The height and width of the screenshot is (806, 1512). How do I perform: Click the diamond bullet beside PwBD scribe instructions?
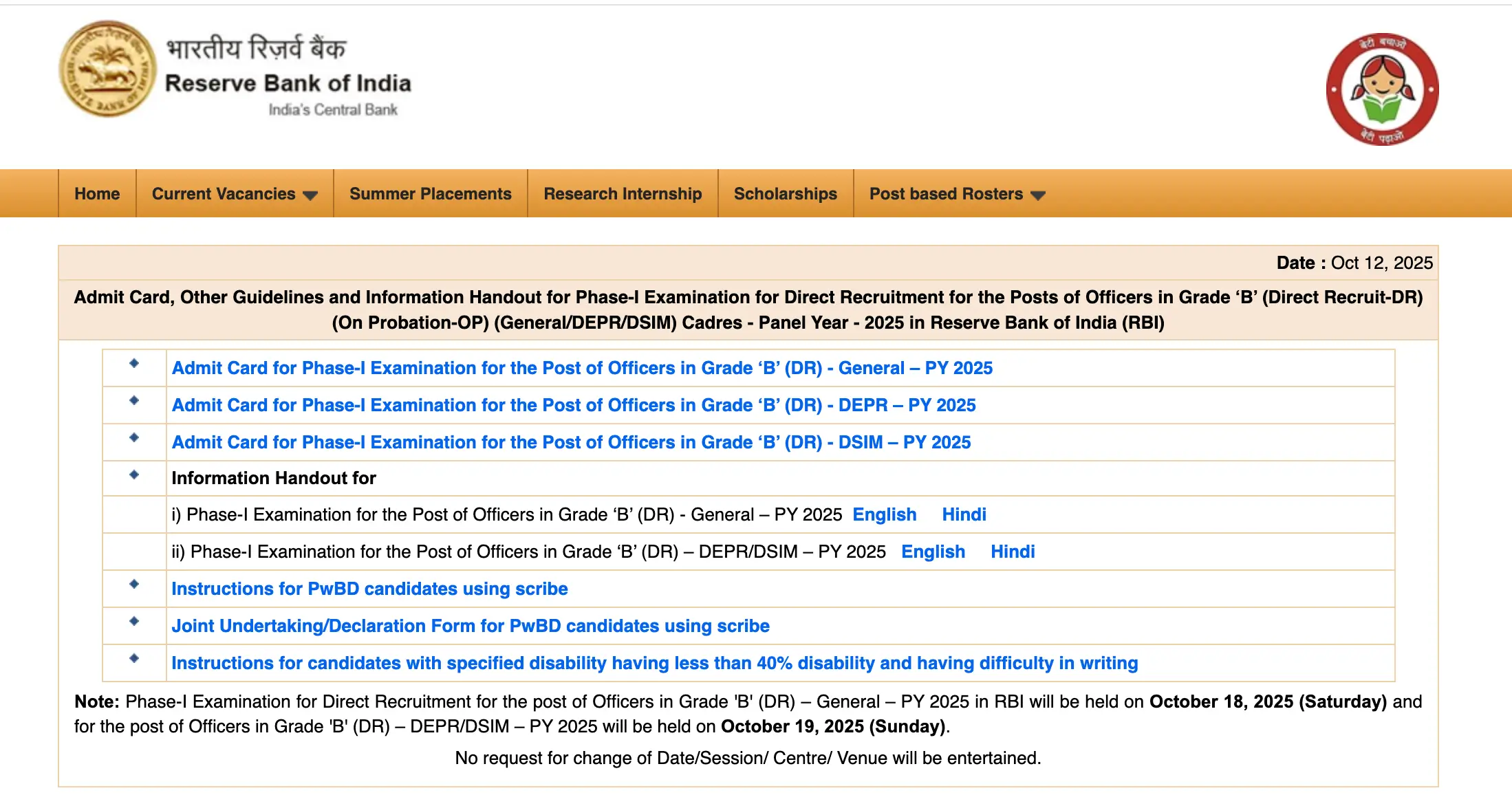pyautogui.click(x=133, y=584)
